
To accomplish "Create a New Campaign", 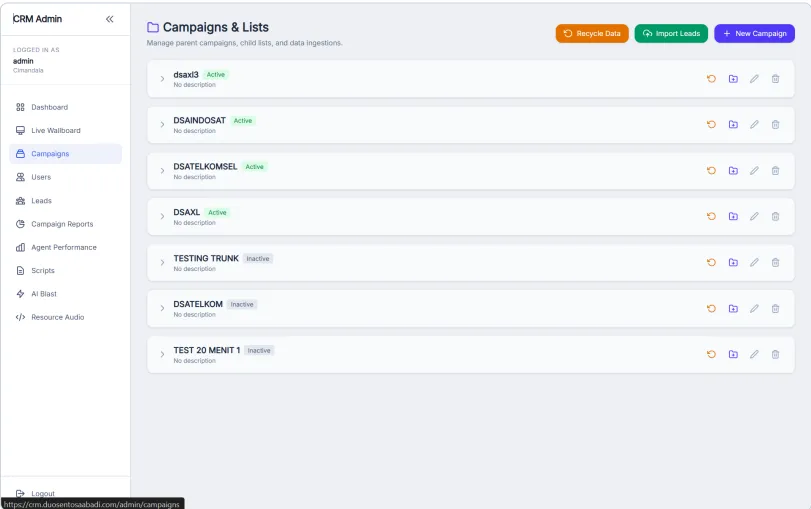I will [754, 34].
